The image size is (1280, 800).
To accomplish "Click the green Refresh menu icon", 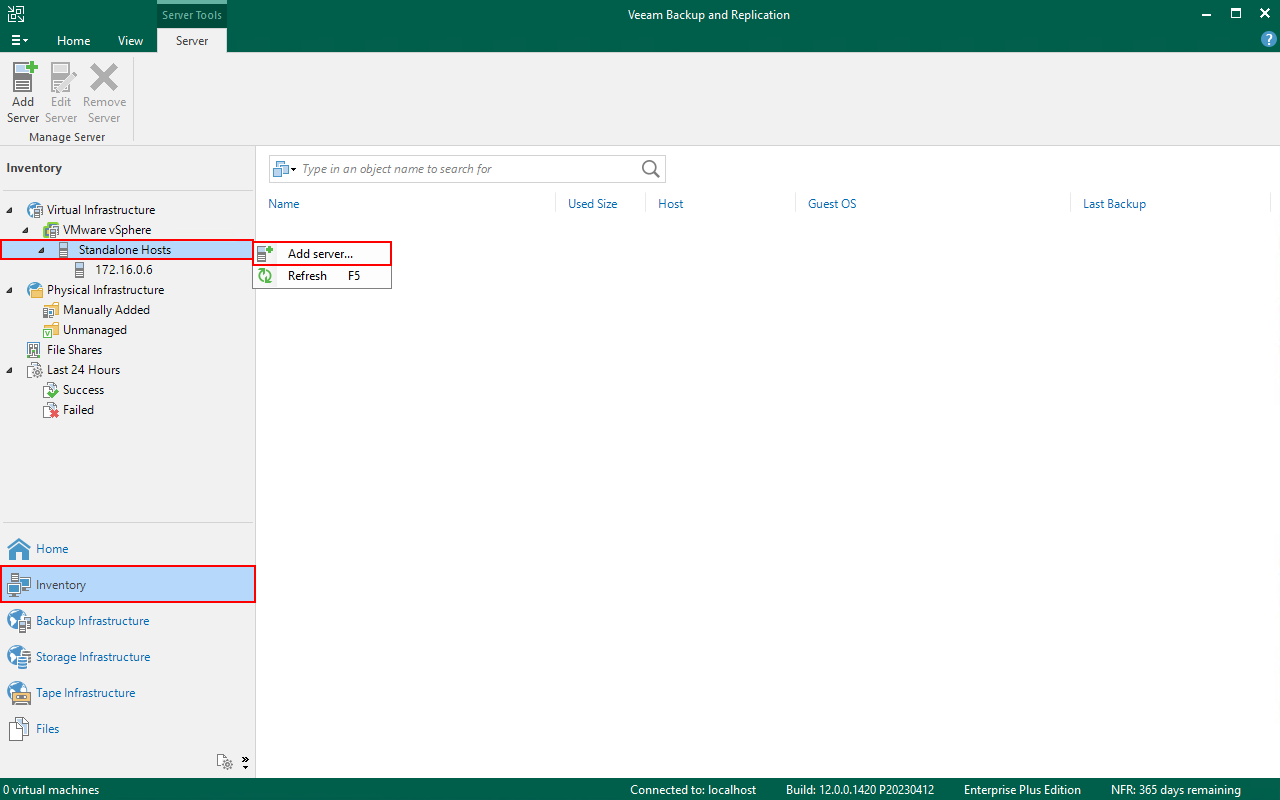I will [x=265, y=276].
